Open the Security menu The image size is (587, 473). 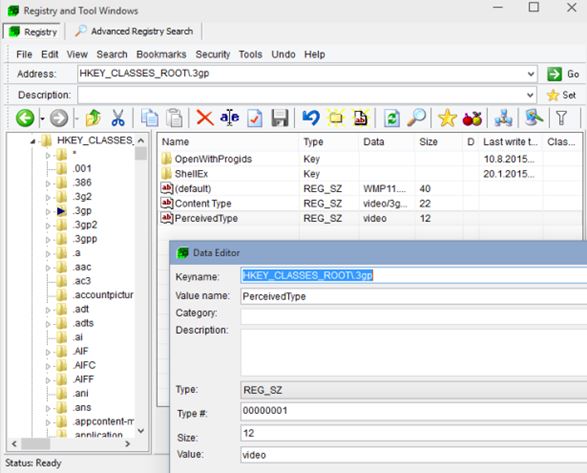pyautogui.click(x=213, y=55)
